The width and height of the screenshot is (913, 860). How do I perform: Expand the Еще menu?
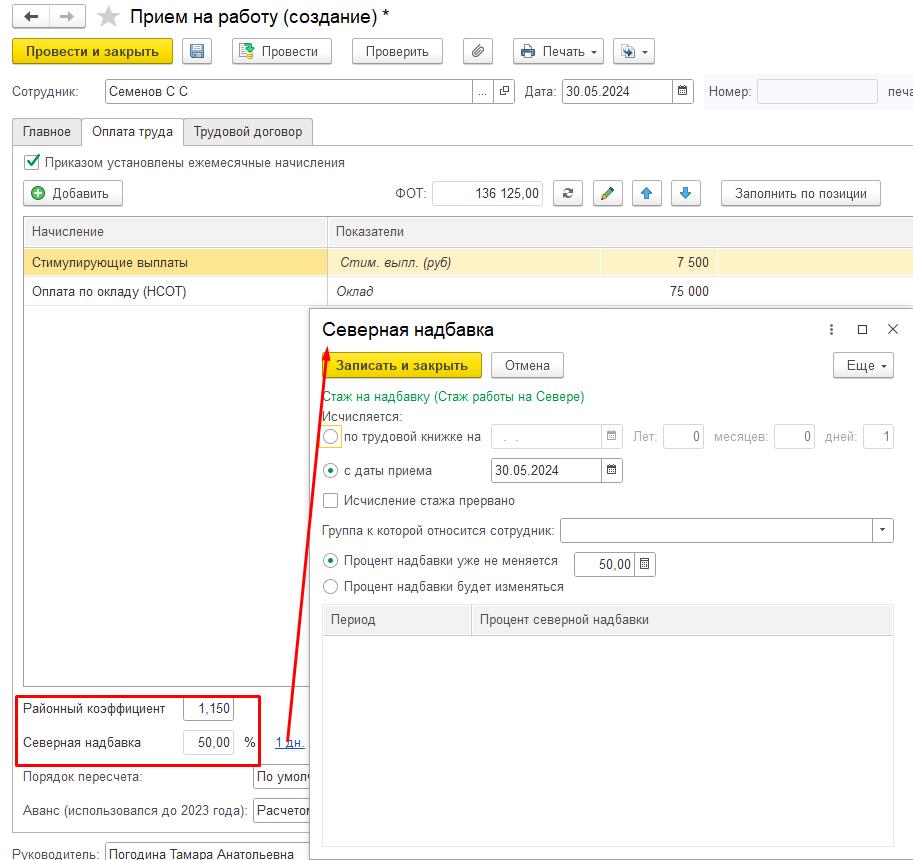coord(862,366)
